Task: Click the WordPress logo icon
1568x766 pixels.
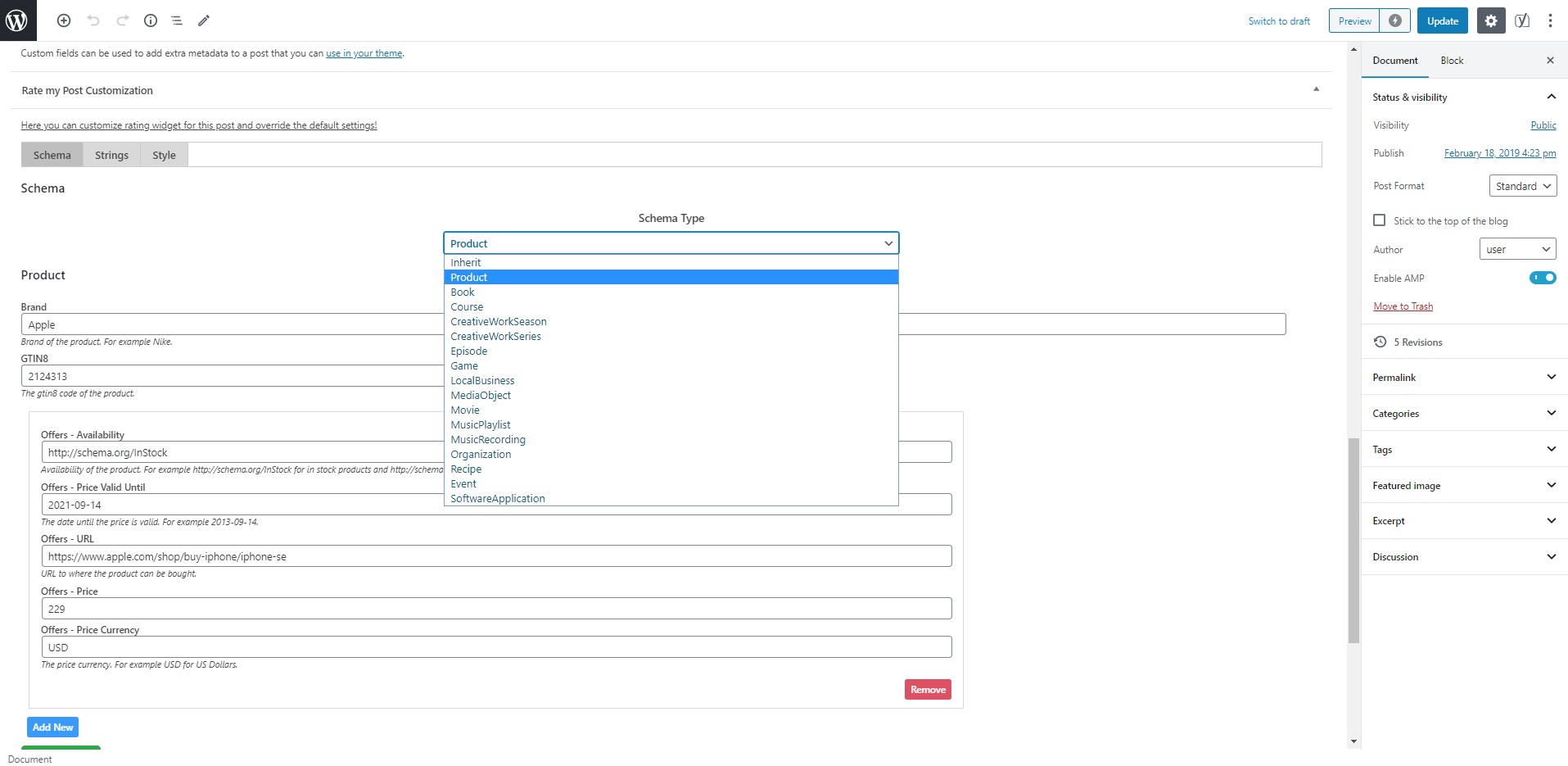Action: tap(18, 20)
